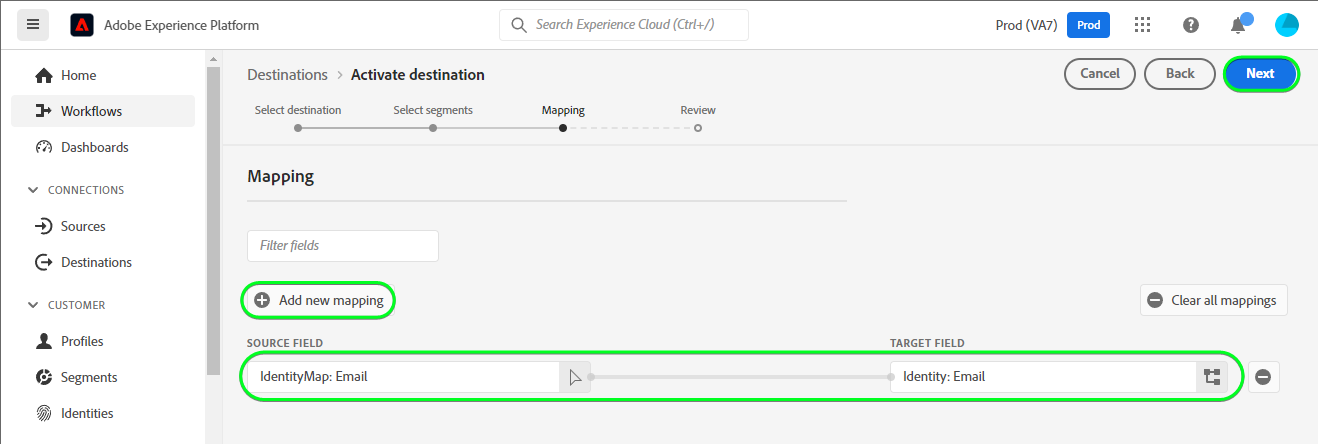1318x444 pixels.
Task: Click source field selector arrow icon
Action: tap(574, 377)
